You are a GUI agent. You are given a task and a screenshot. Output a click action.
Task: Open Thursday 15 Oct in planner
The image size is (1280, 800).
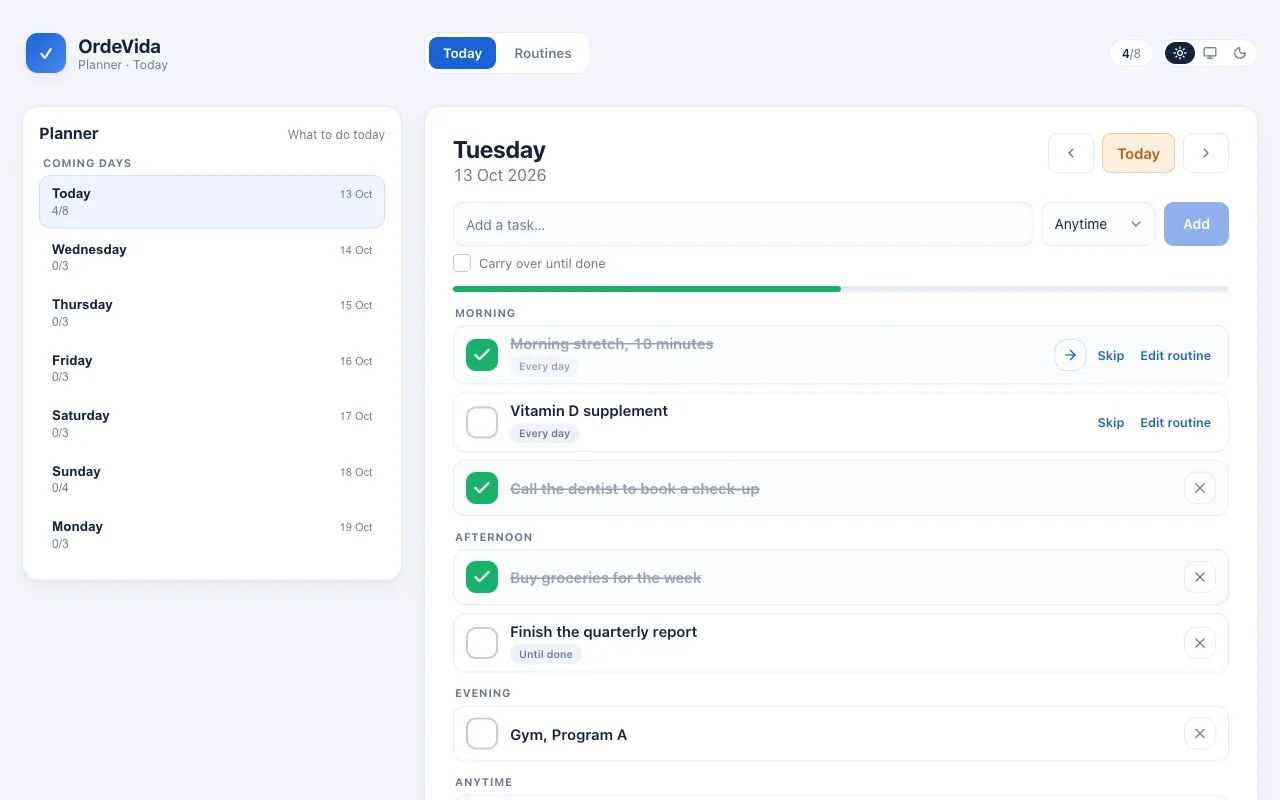pos(212,312)
